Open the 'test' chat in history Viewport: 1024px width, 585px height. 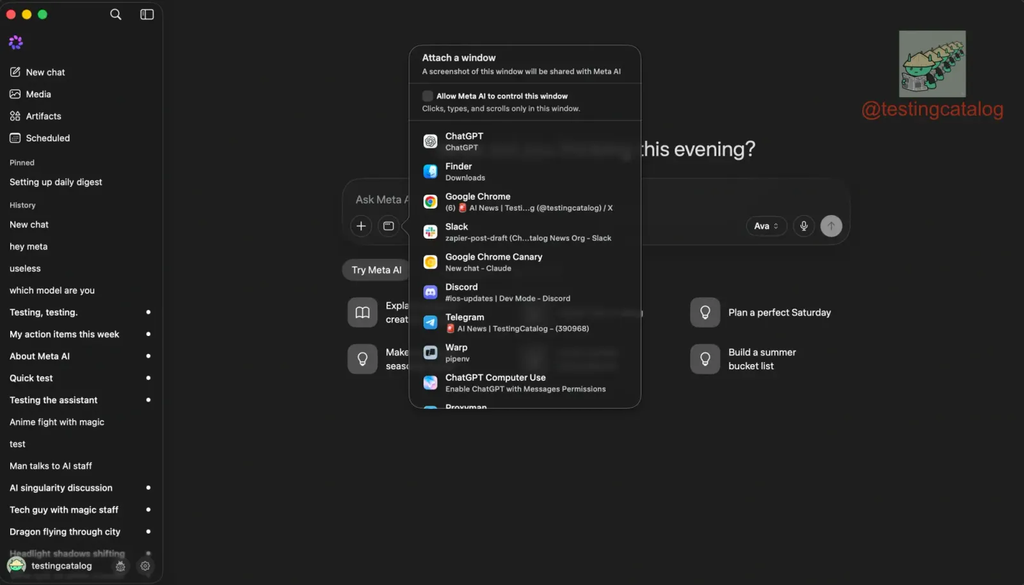coord(18,444)
